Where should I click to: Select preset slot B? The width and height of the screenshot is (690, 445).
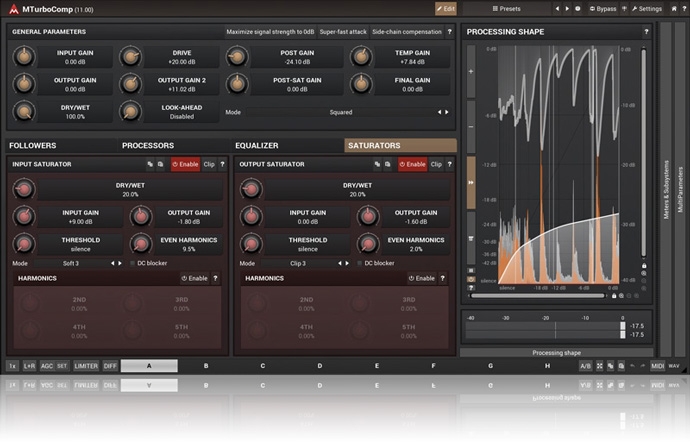tap(206, 366)
